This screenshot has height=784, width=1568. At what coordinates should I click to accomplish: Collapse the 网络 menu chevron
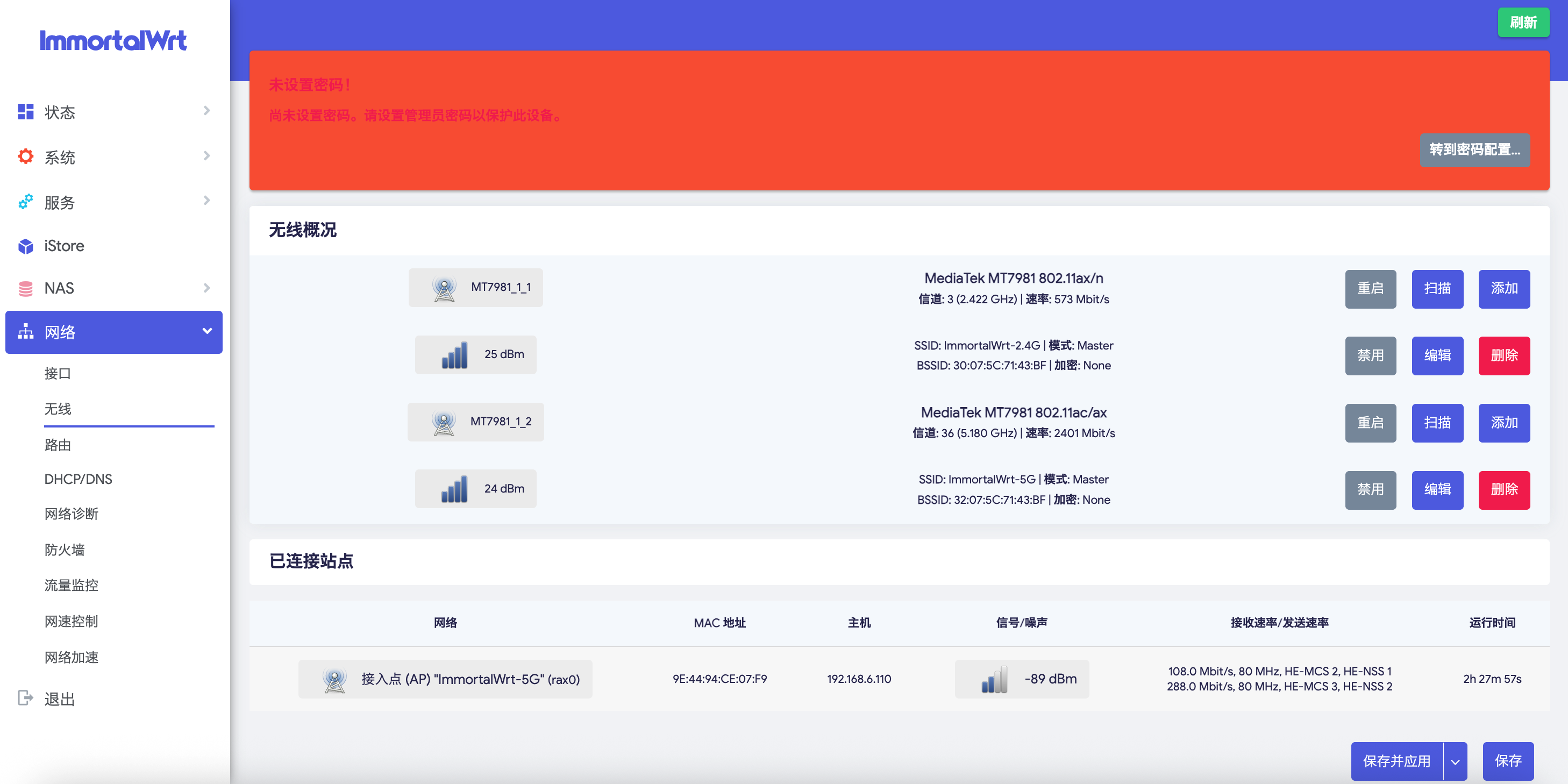[x=207, y=331]
